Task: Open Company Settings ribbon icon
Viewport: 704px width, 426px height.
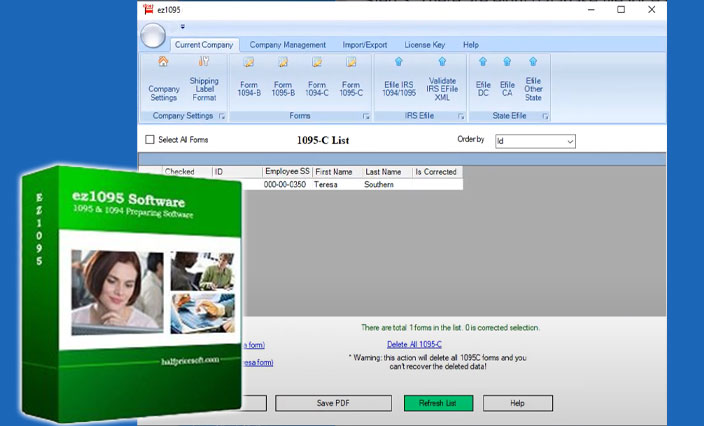Action: 163,80
